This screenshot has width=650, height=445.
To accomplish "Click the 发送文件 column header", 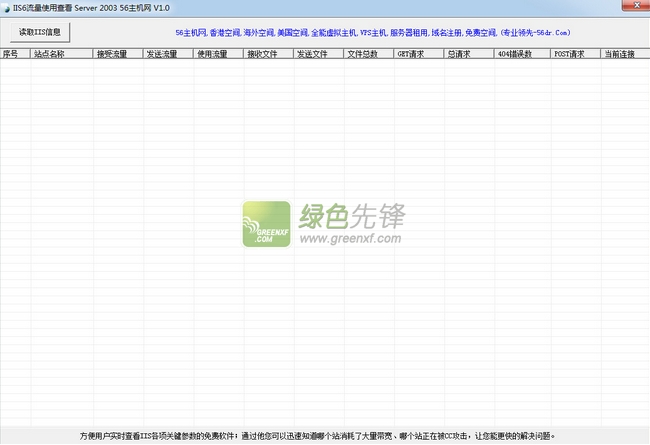I will (x=319, y=54).
